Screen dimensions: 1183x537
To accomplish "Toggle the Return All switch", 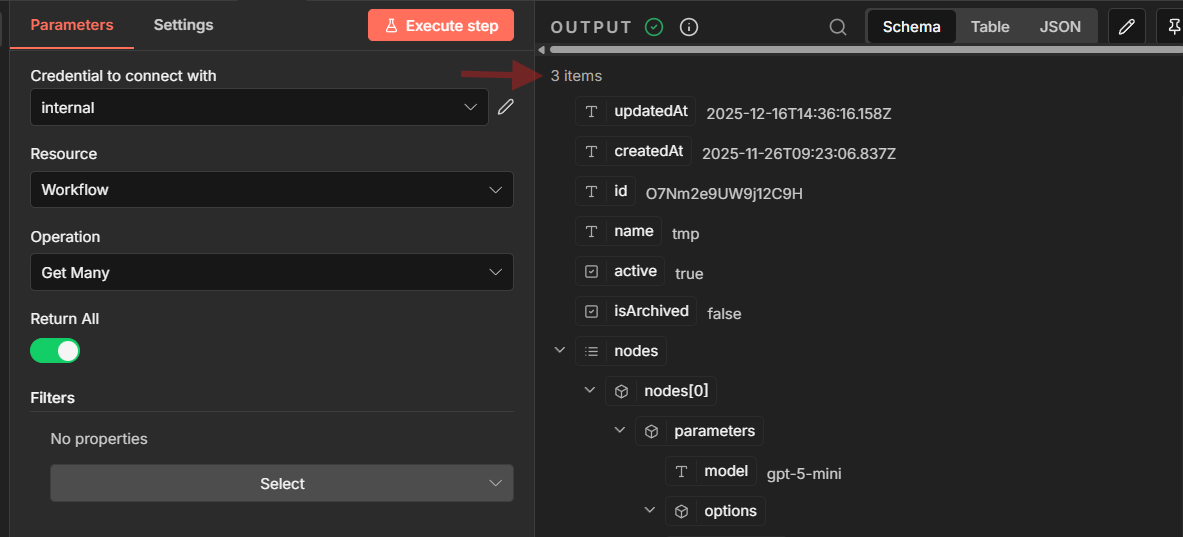I will pyautogui.click(x=55, y=351).
